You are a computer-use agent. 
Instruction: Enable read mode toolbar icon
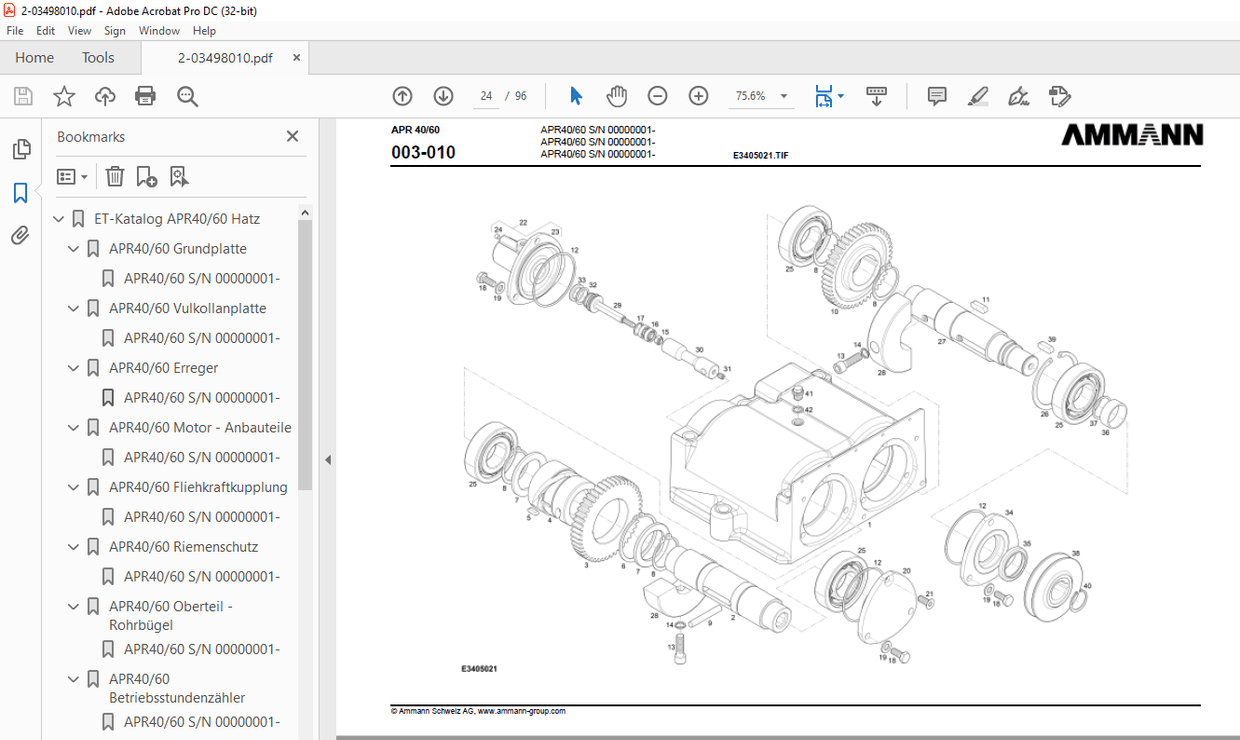tap(876, 96)
